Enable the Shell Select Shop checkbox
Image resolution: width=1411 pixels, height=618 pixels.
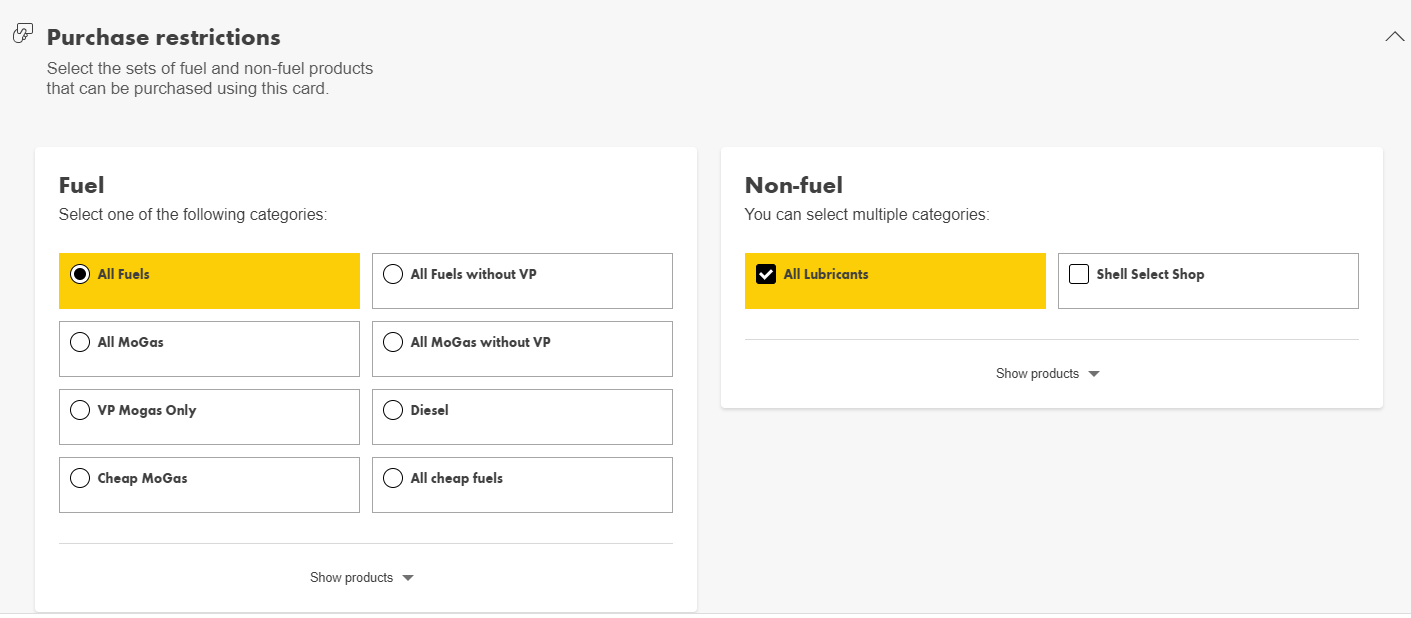[x=1079, y=274]
